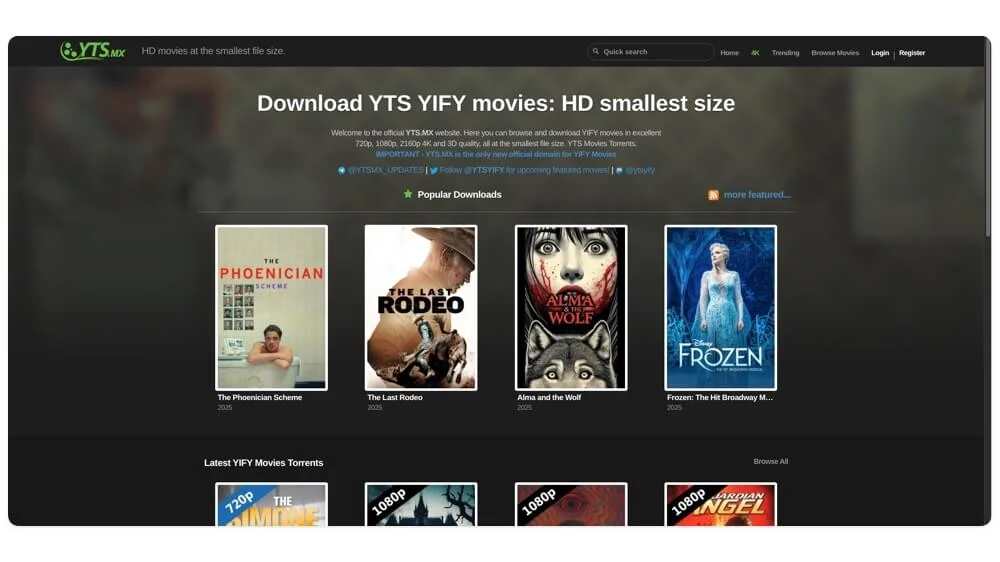
Task: Click the Twitter bird icon
Action: coord(434,170)
